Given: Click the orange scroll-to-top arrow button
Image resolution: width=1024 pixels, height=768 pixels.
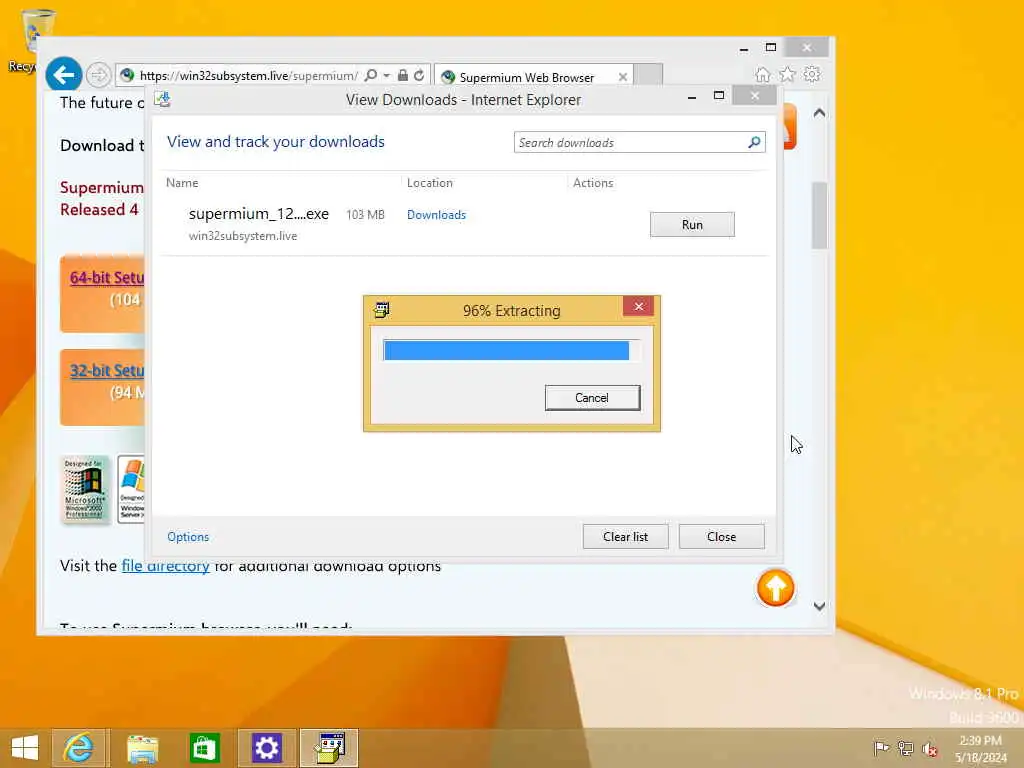Looking at the screenshot, I should (775, 588).
